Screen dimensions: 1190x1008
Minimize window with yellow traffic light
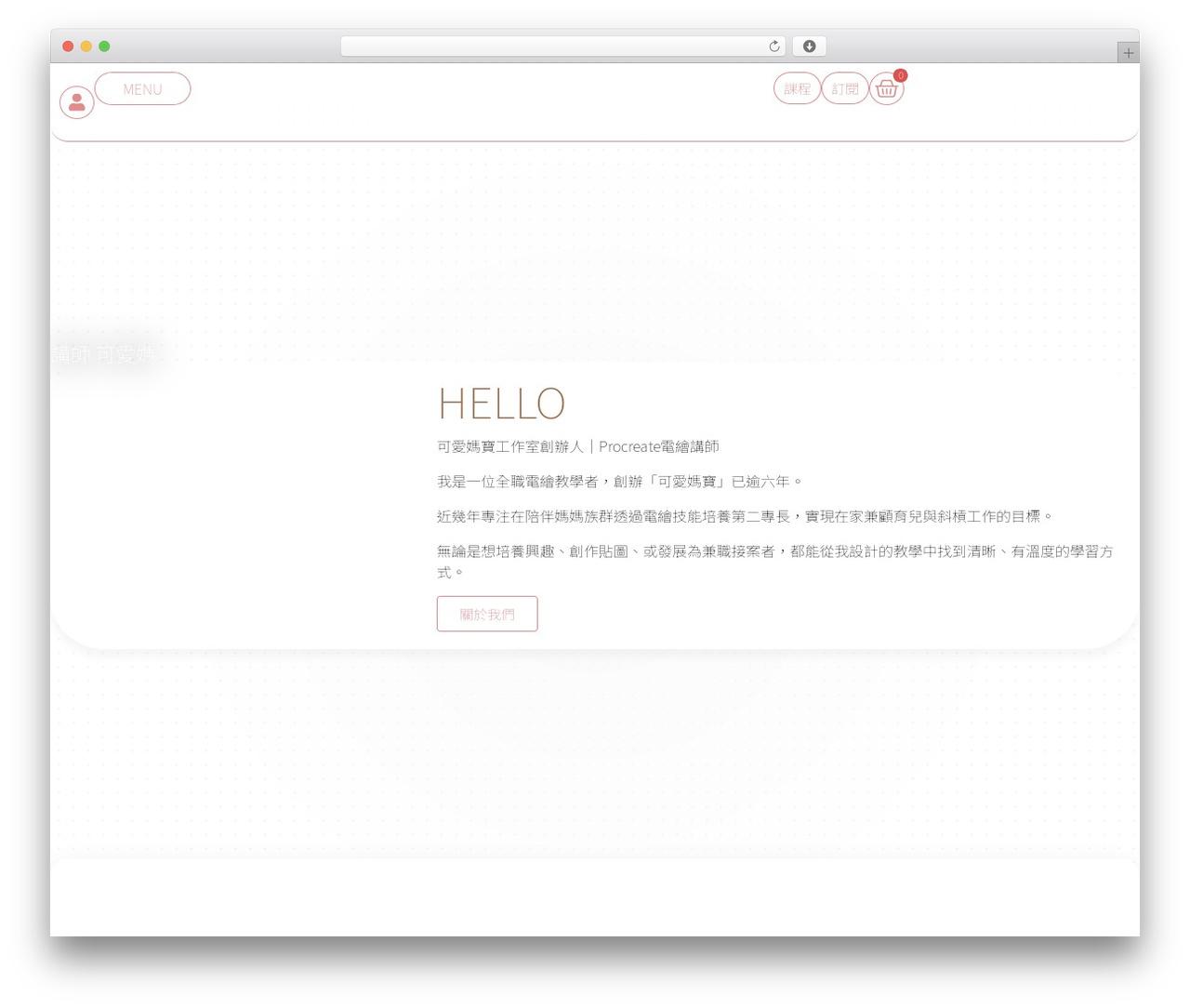(86, 46)
